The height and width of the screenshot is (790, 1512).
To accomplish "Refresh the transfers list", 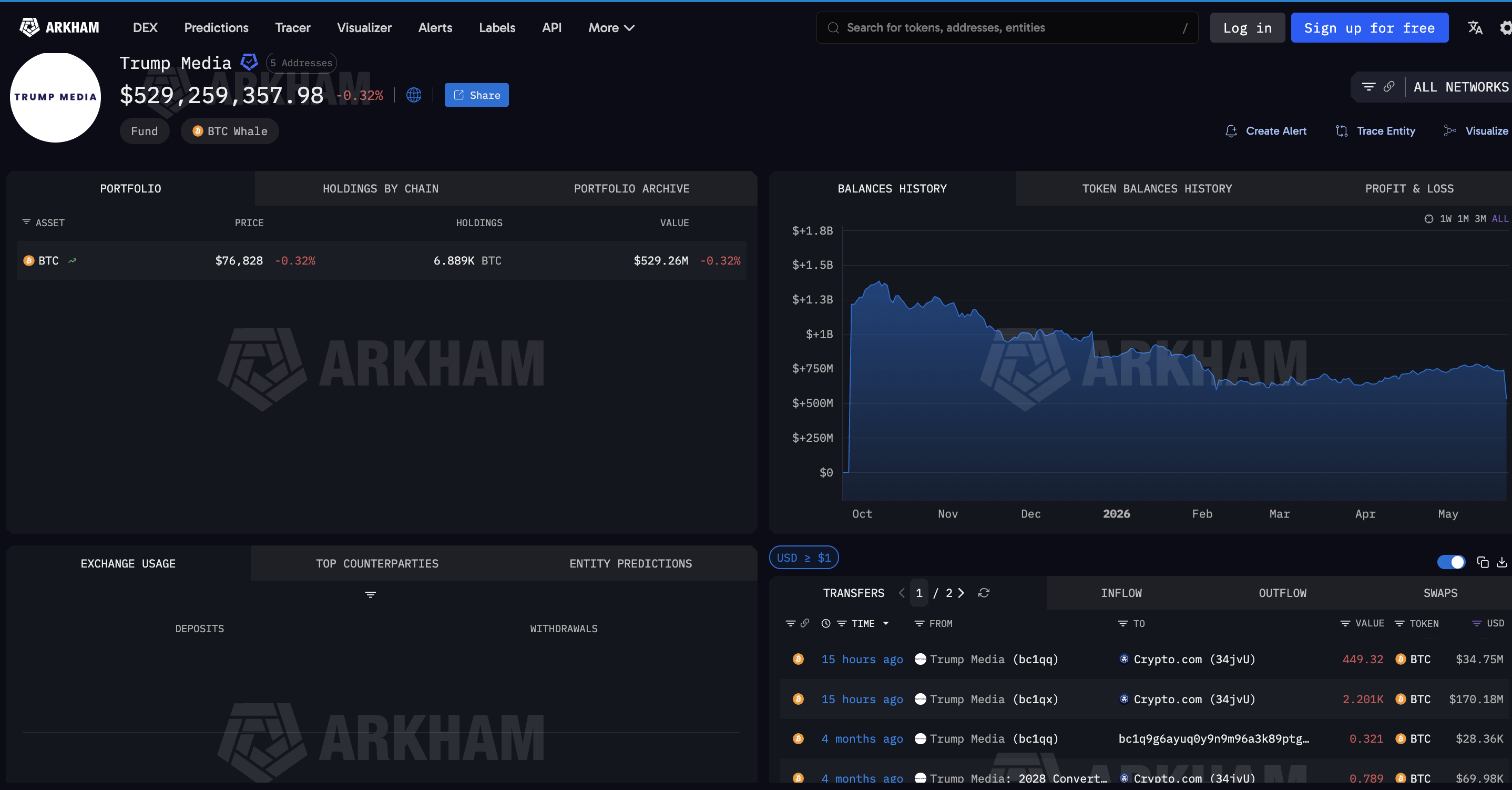I will [984, 593].
